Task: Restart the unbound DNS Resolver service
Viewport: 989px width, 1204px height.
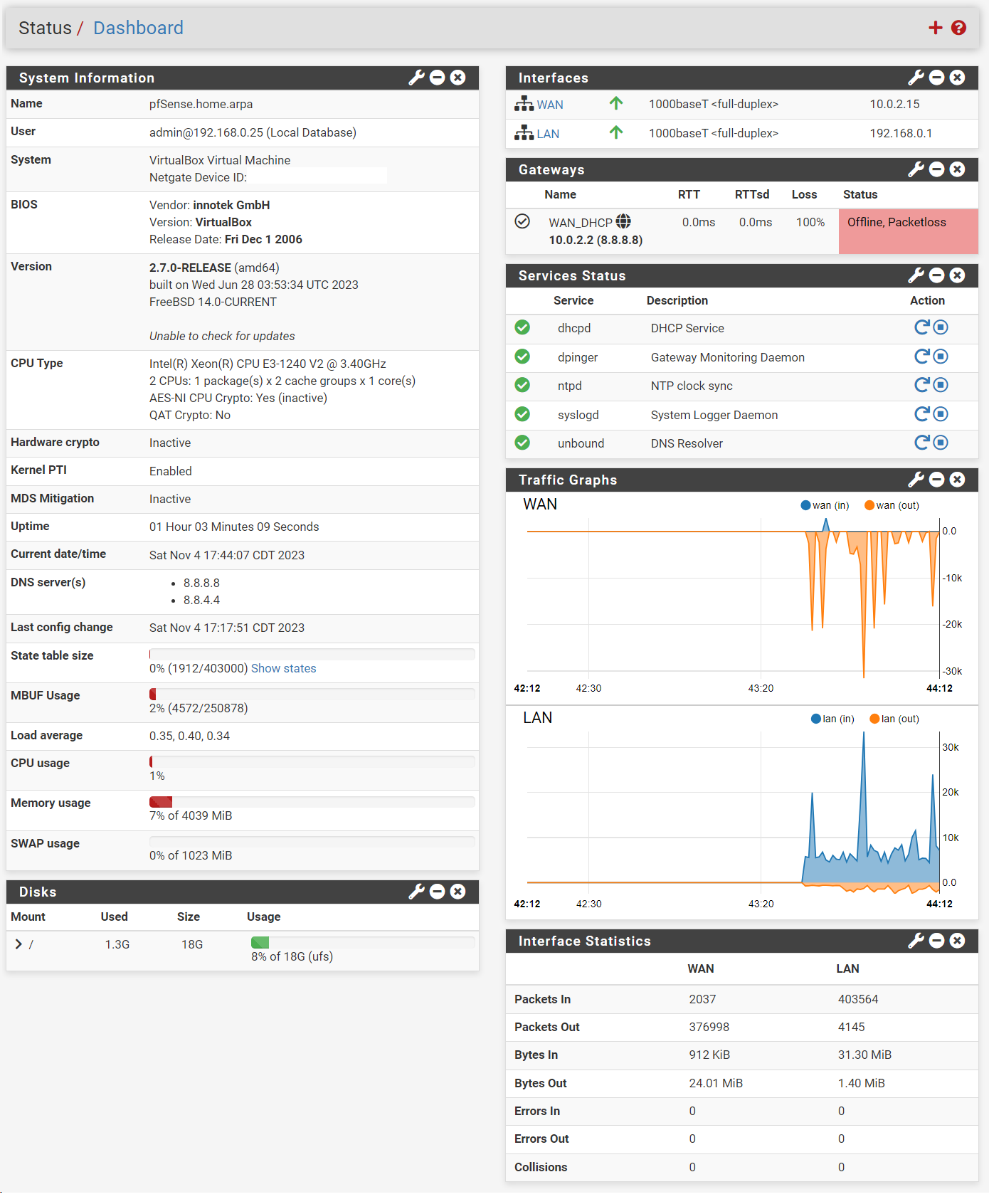Action: click(922, 443)
